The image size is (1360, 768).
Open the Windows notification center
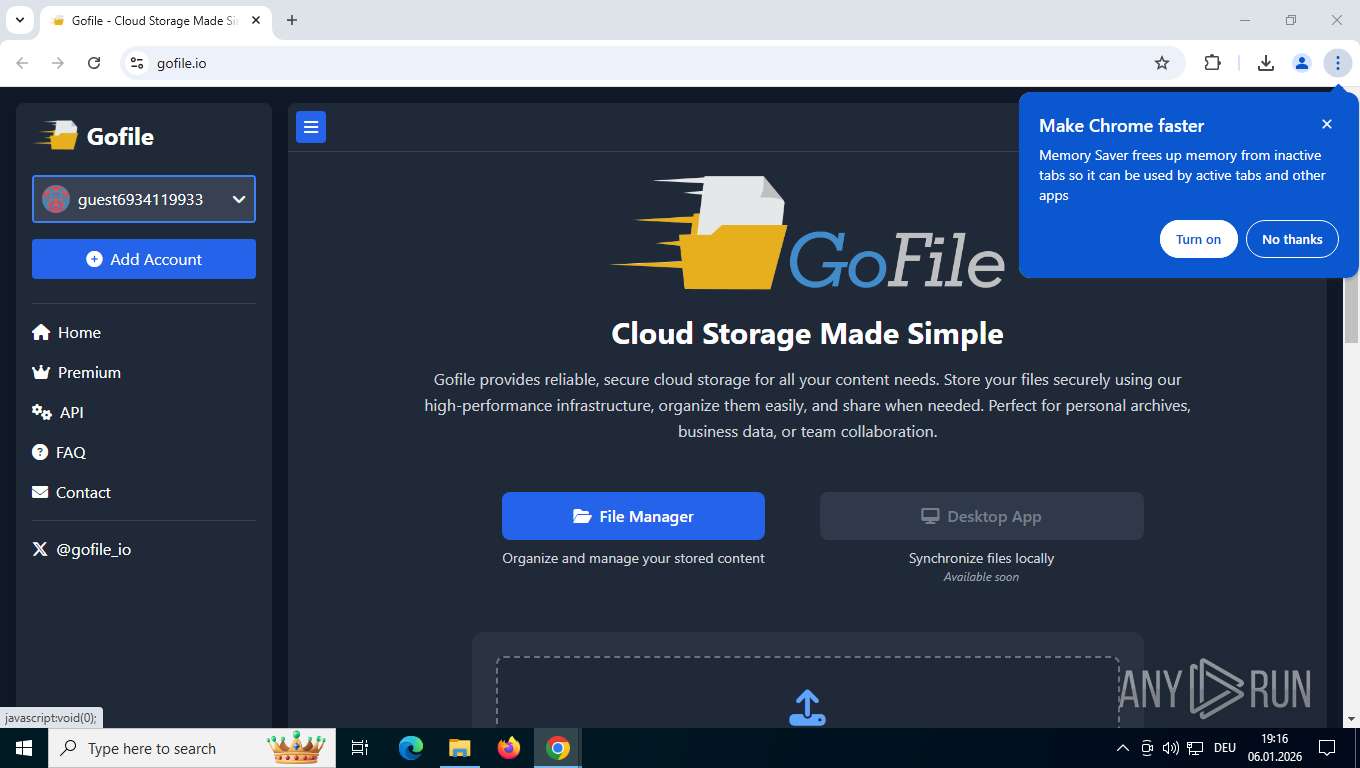[1327, 748]
